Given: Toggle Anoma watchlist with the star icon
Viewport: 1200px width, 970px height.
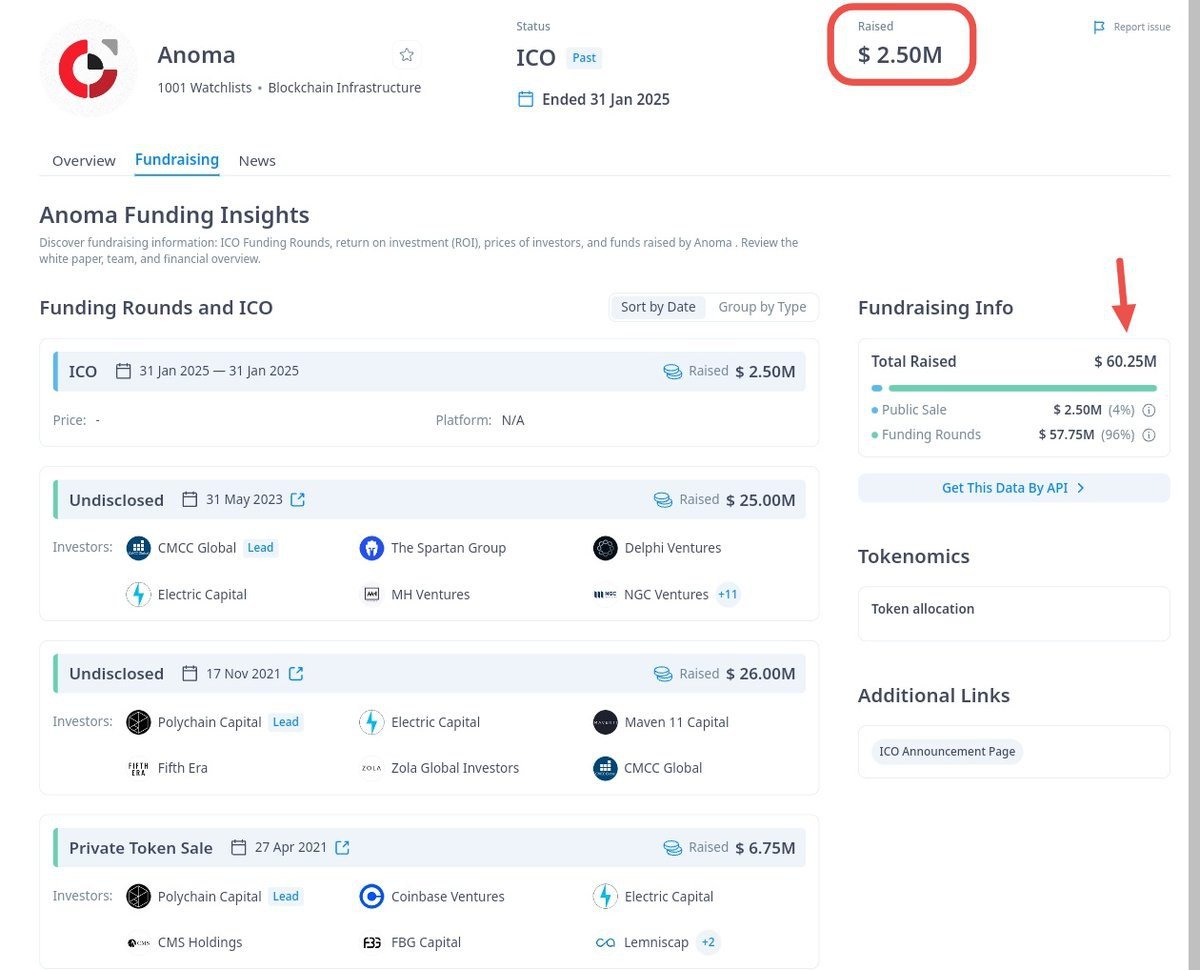Looking at the screenshot, I should 407,54.
